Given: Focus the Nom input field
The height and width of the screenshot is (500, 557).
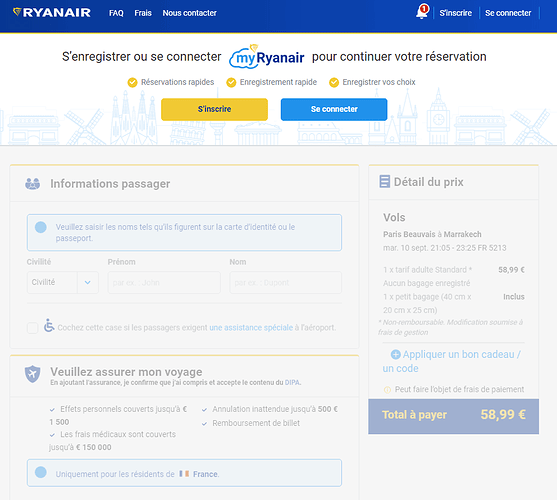Looking at the screenshot, I should pyautogui.click(x=286, y=283).
